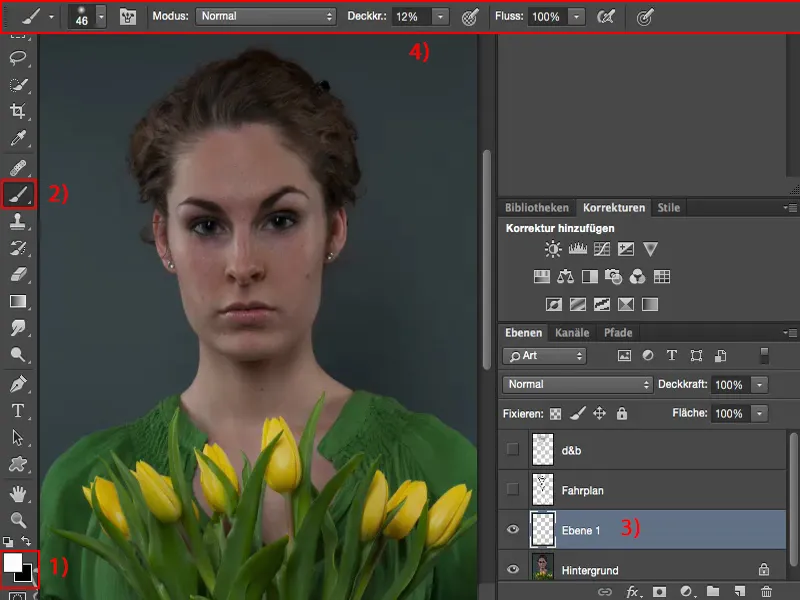This screenshot has height=600, width=800.
Task: Open the Fluss flow slider arrow
Action: [x=577, y=17]
